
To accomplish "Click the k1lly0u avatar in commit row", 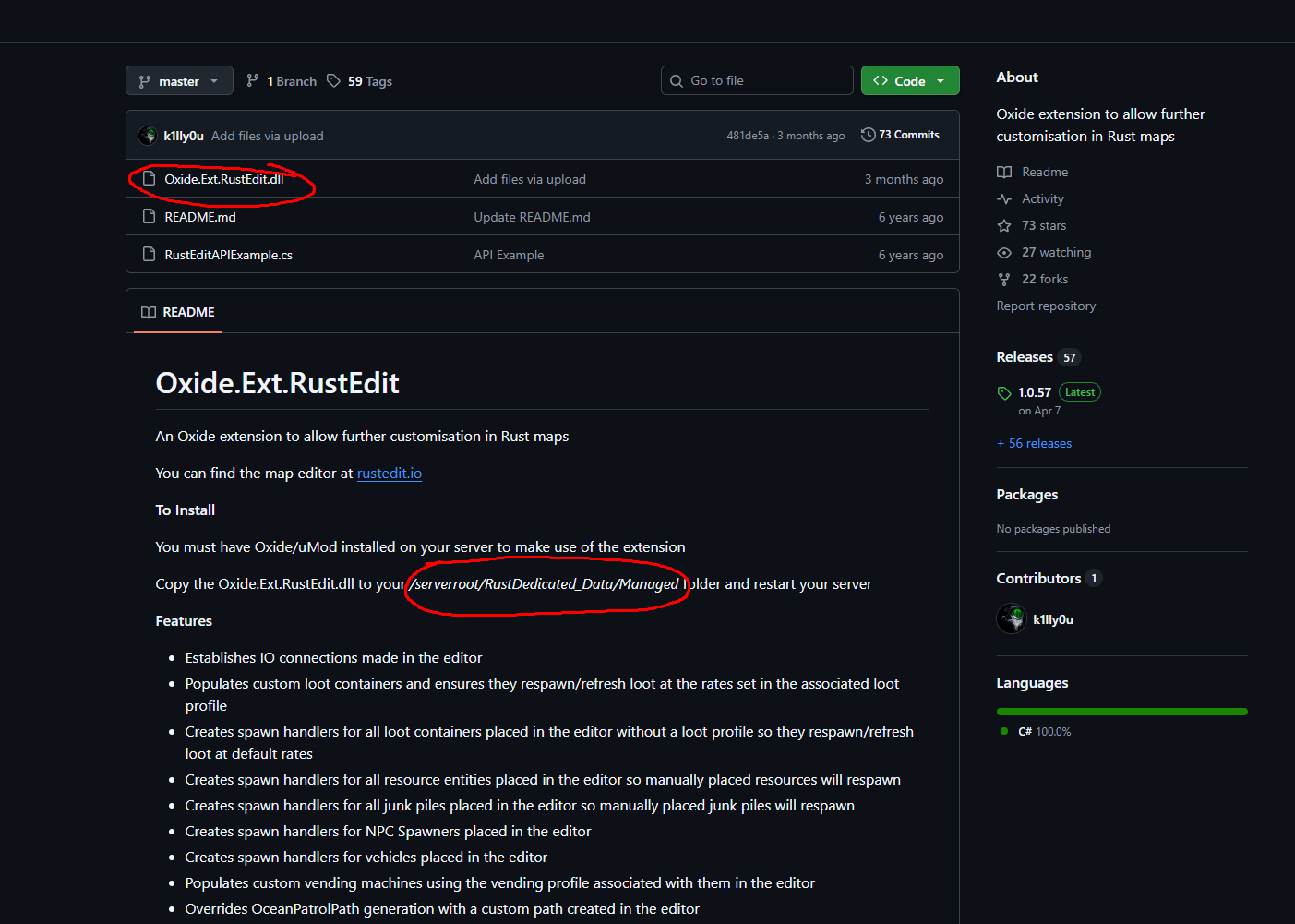I will click(x=148, y=136).
